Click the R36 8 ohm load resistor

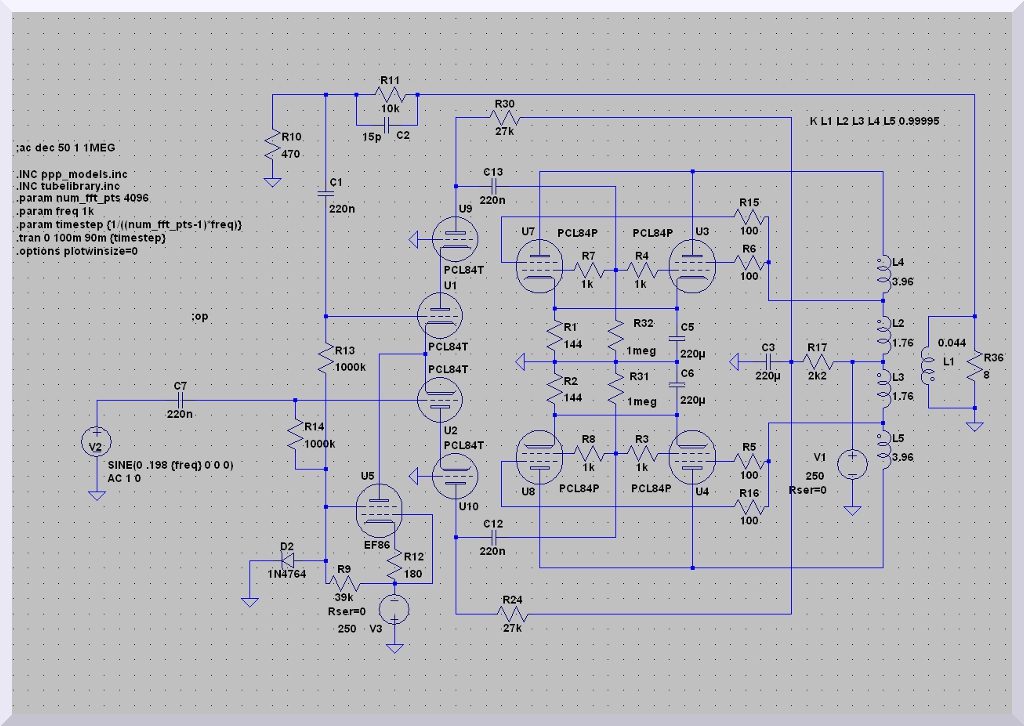(x=973, y=367)
